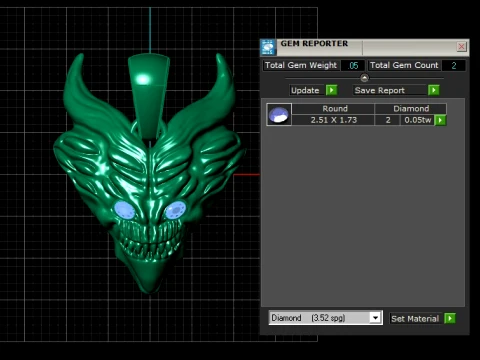Select the round gem thumbnail in the report
480x360 pixels.
tap(279, 114)
